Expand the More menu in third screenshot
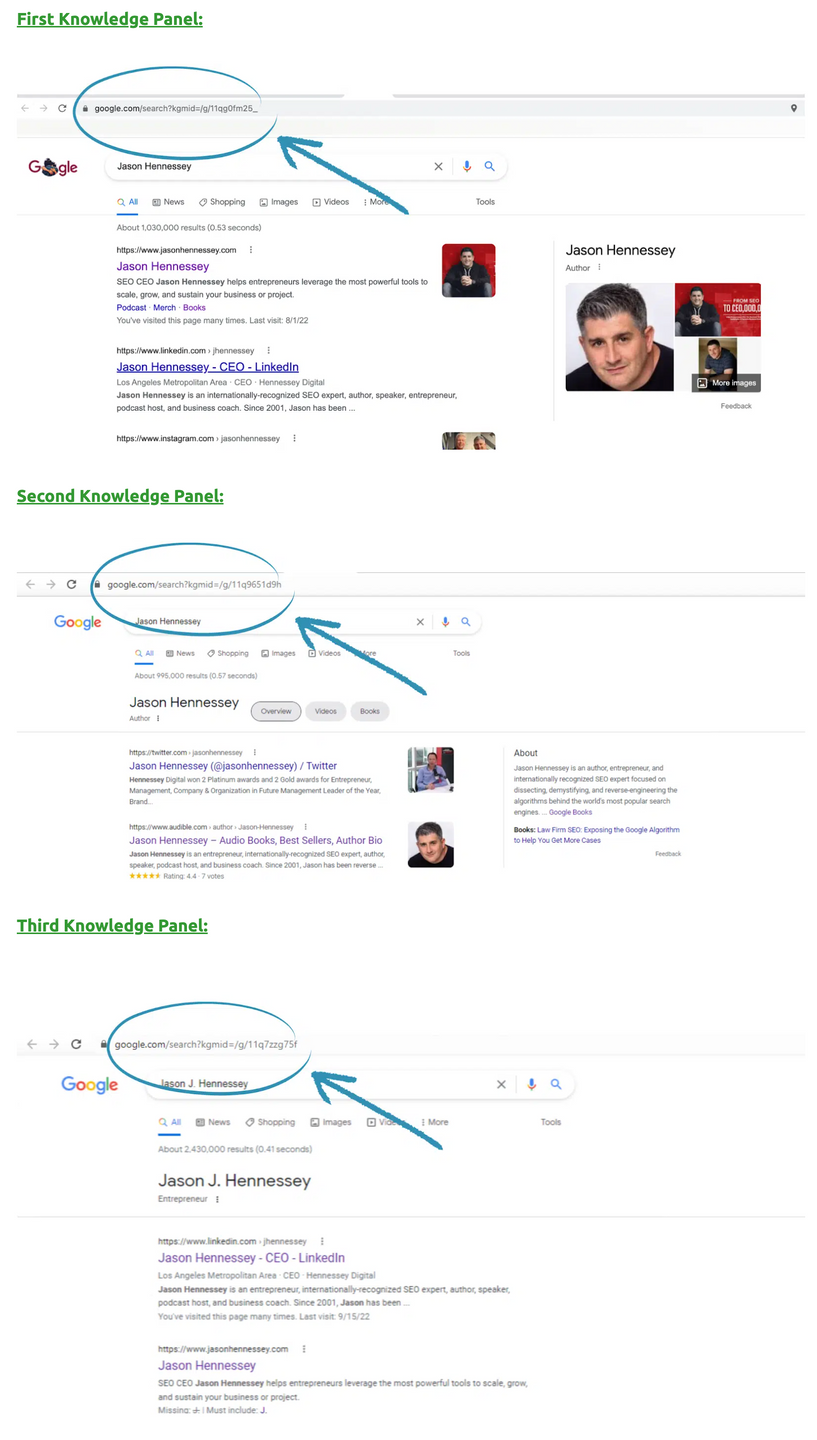Viewport: 817px width, 1440px height. click(435, 1122)
